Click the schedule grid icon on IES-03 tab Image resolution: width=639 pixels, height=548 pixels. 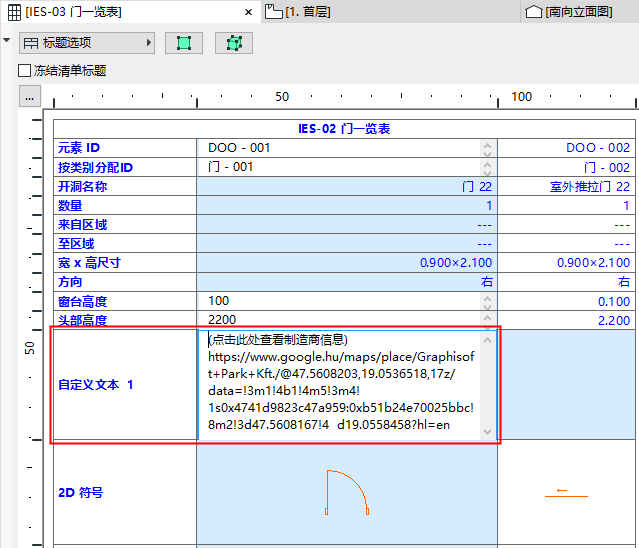point(14,12)
